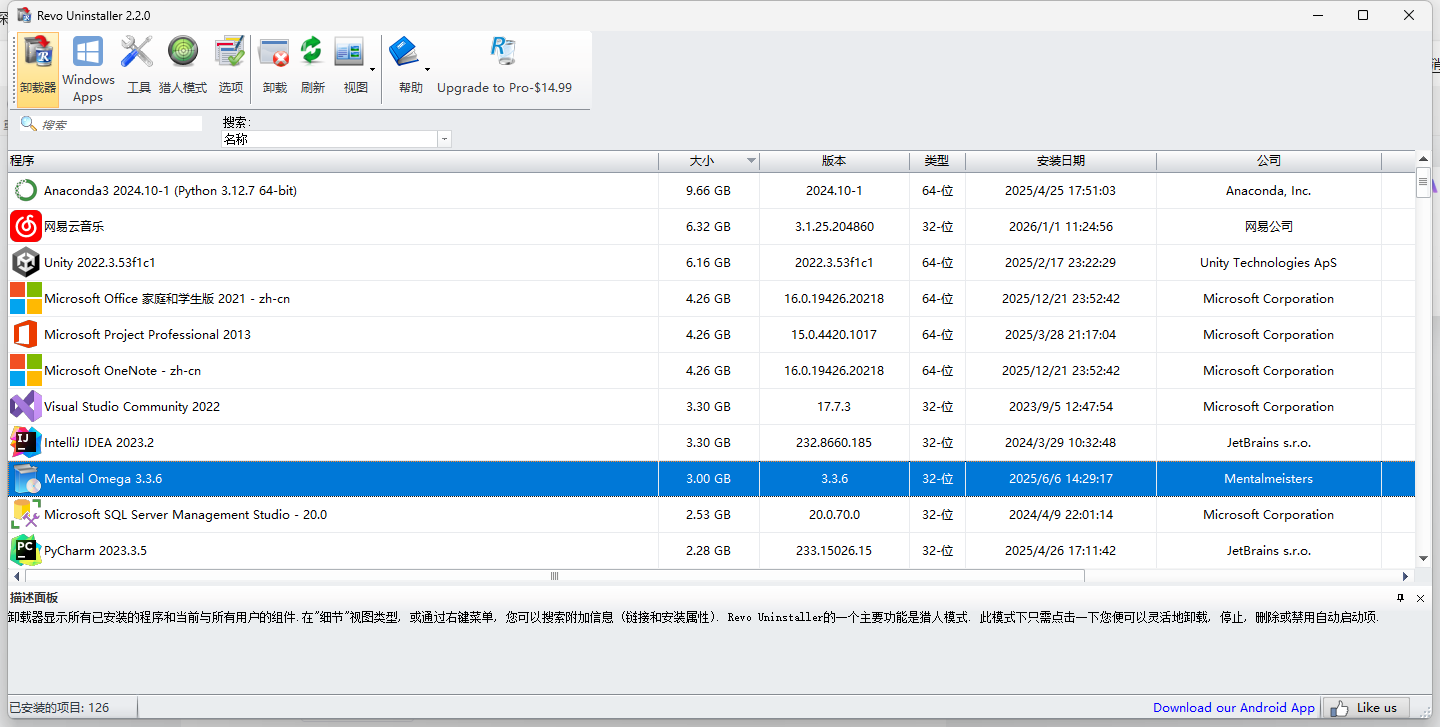Click the Like us thumbs-up icon
Screen dimensions: 1440x727
pos(1339,708)
